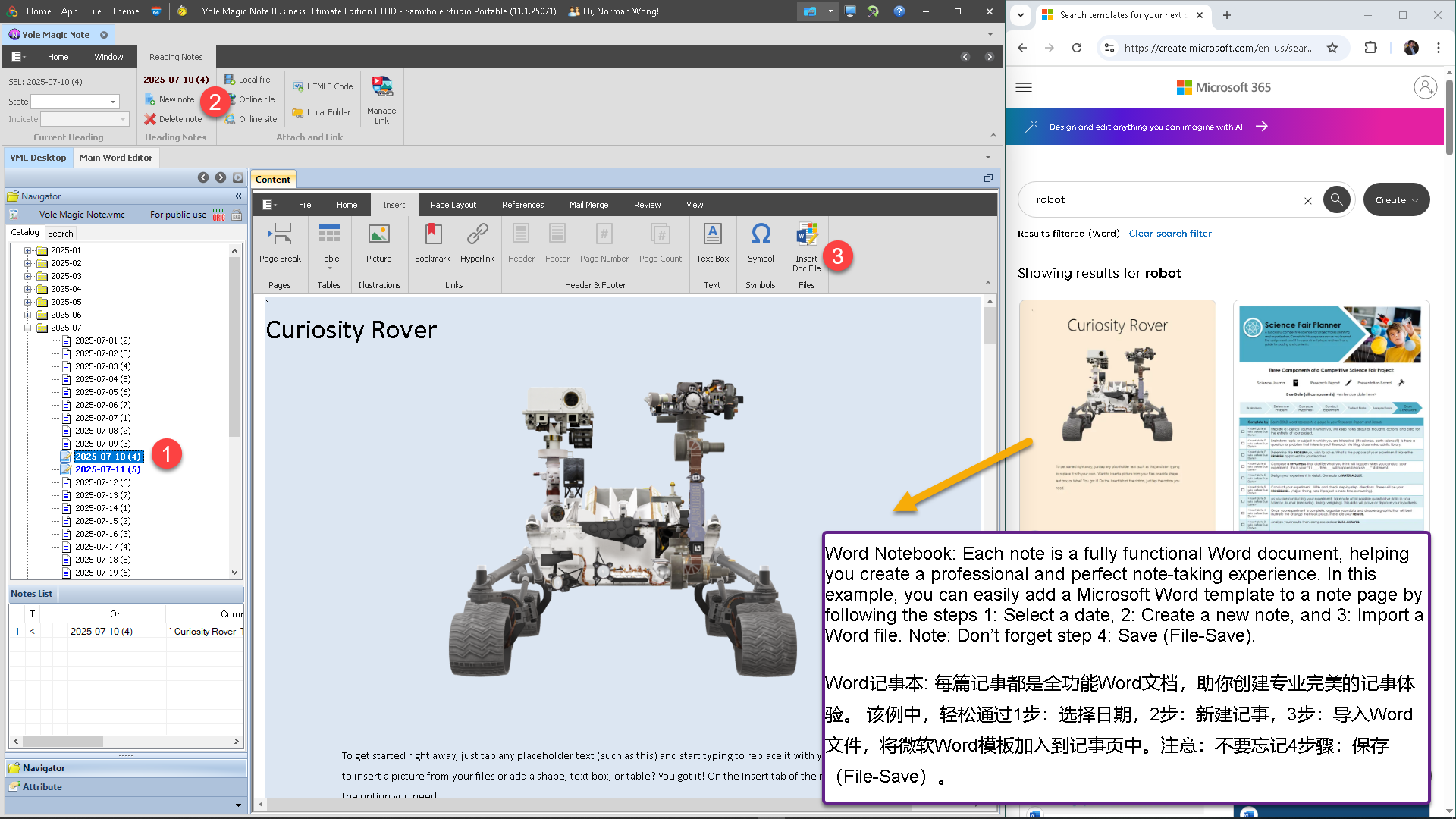Bookmark this page with the star icon
Screen dimensions: 1456x819
coord(1332,48)
